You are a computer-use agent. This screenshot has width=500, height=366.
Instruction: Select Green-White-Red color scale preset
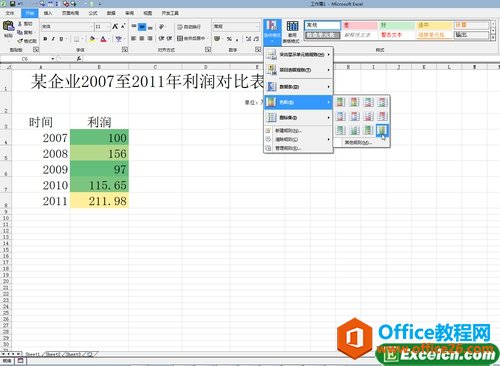pyautogui.click(x=368, y=102)
